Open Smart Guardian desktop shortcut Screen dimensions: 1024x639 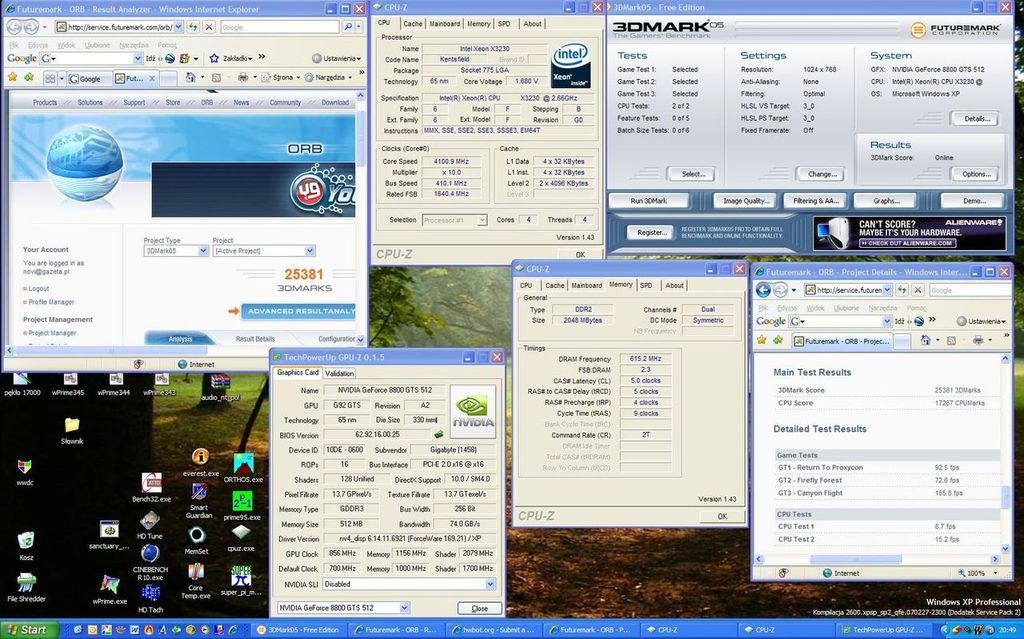(199, 500)
